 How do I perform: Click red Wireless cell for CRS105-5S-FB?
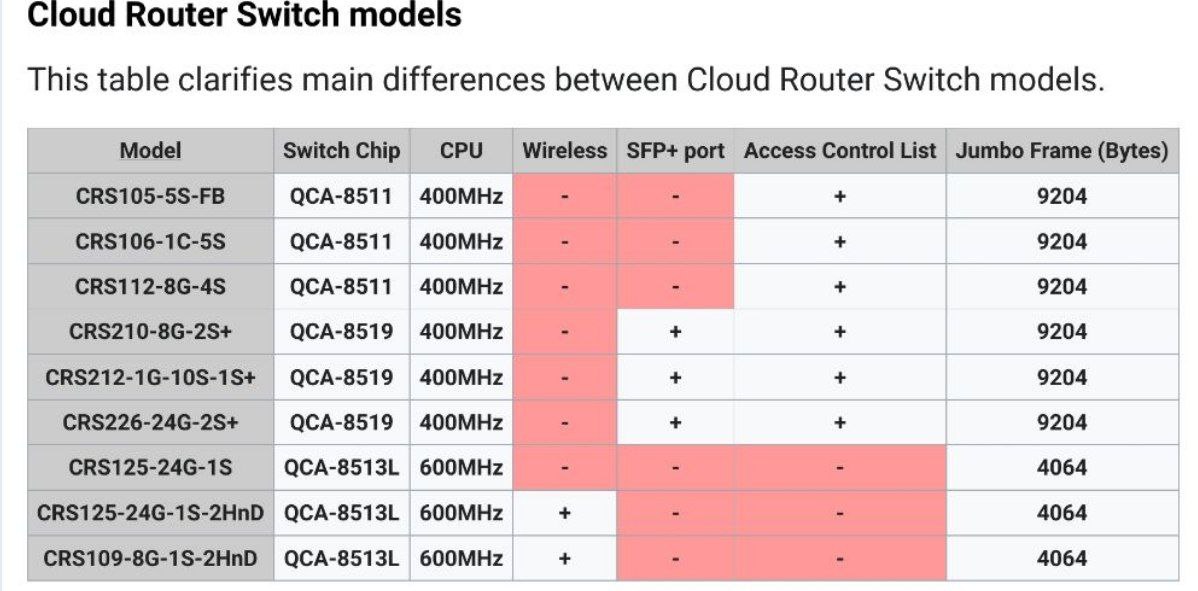click(565, 196)
